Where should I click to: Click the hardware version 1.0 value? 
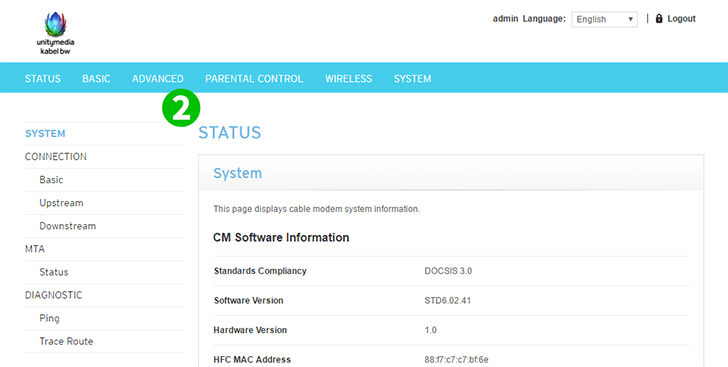(x=430, y=330)
